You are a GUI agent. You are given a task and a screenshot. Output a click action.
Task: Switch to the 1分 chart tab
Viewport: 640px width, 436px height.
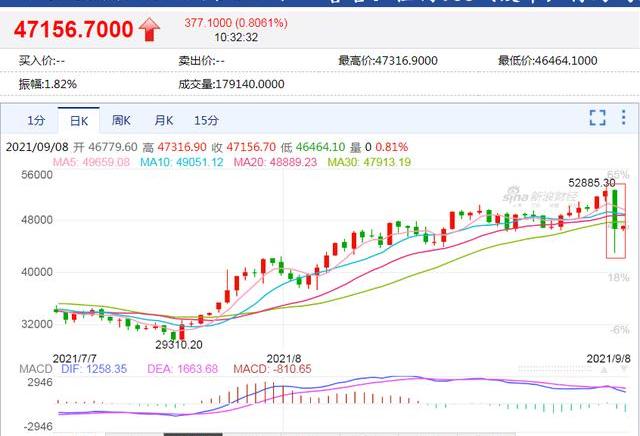[36, 120]
